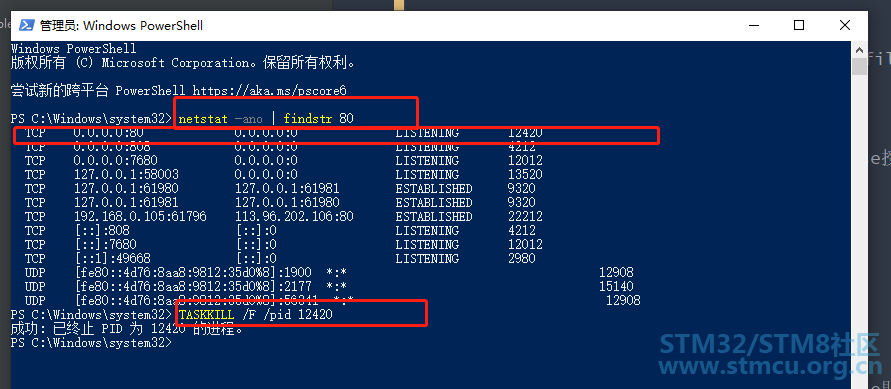
Task: Click local address 127.0.0.1:61981 in first column
Action: pyautogui.click(x=126, y=203)
